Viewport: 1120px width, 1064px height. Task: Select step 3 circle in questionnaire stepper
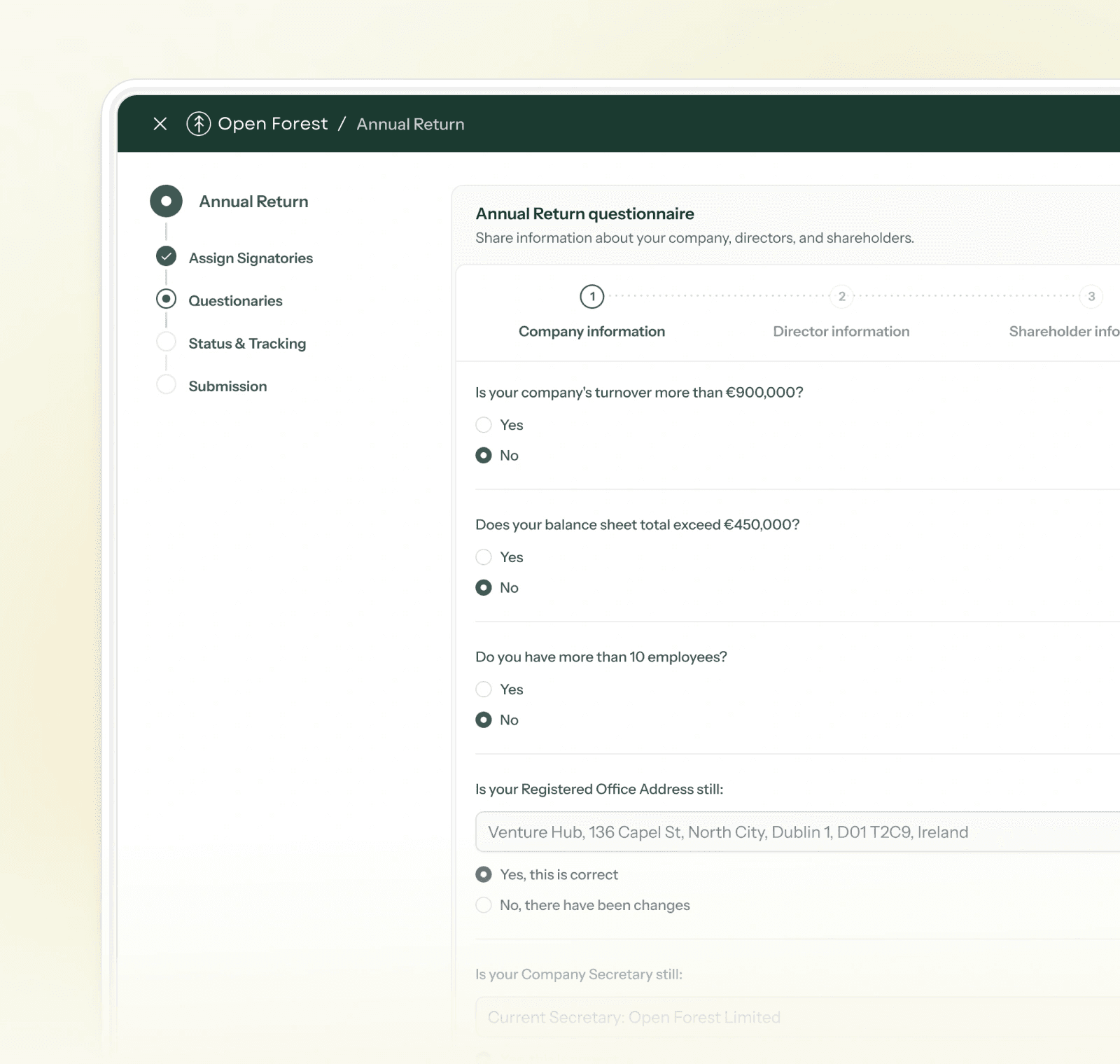click(1091, 296)
